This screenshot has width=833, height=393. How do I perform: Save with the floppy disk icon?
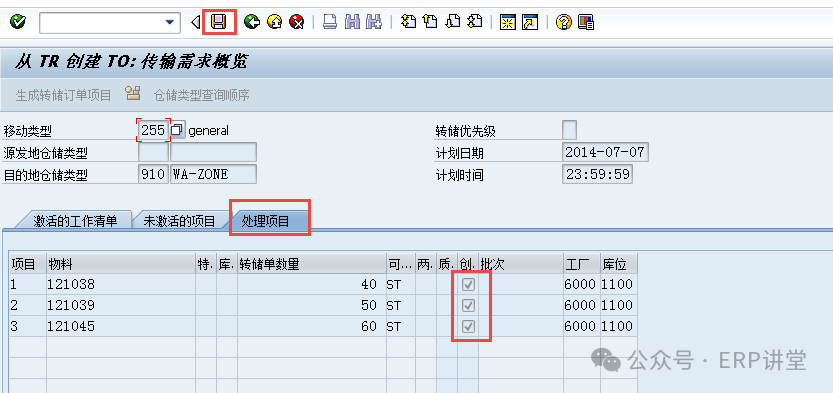coord(219,22)
